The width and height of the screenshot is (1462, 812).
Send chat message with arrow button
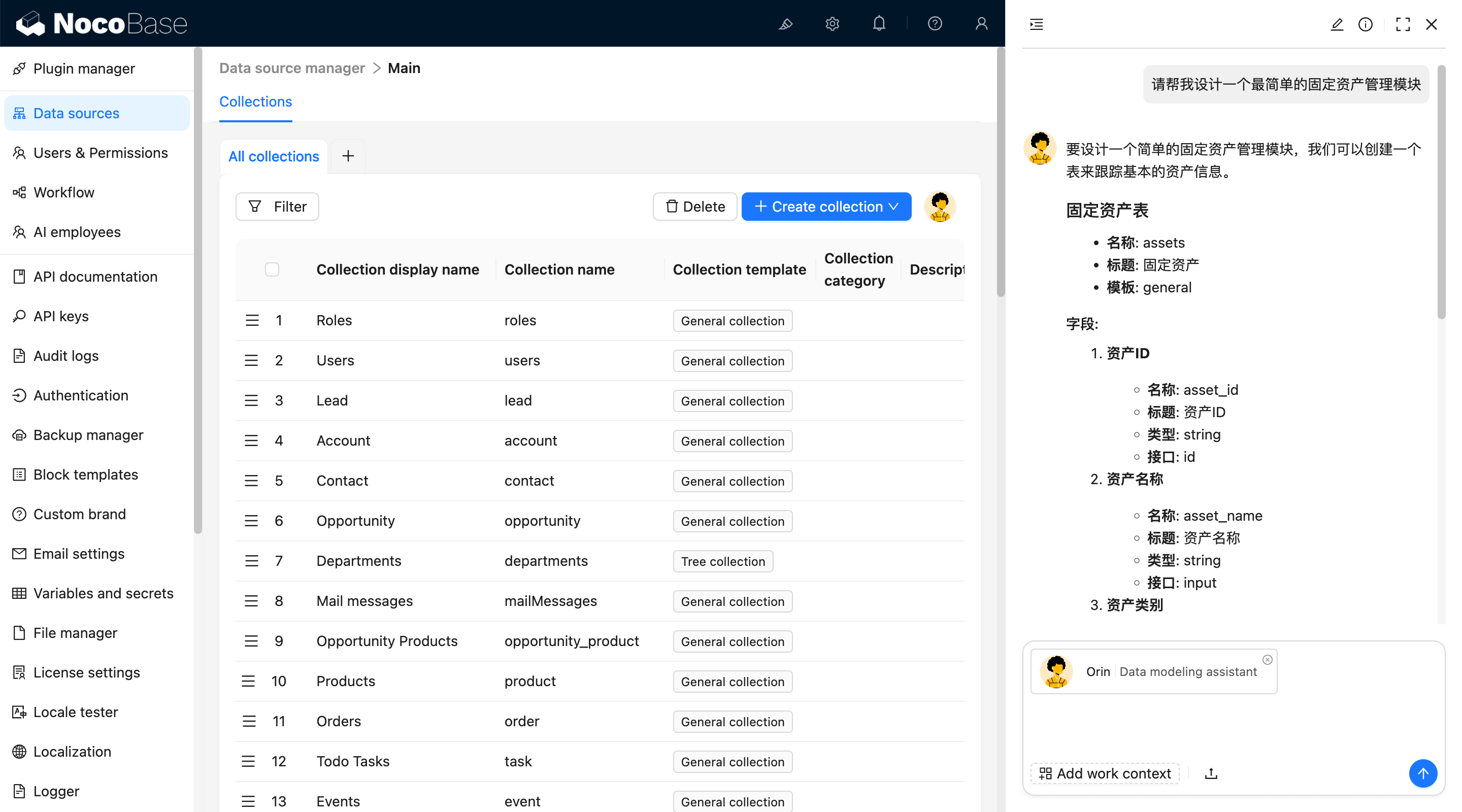[1422, 773]
